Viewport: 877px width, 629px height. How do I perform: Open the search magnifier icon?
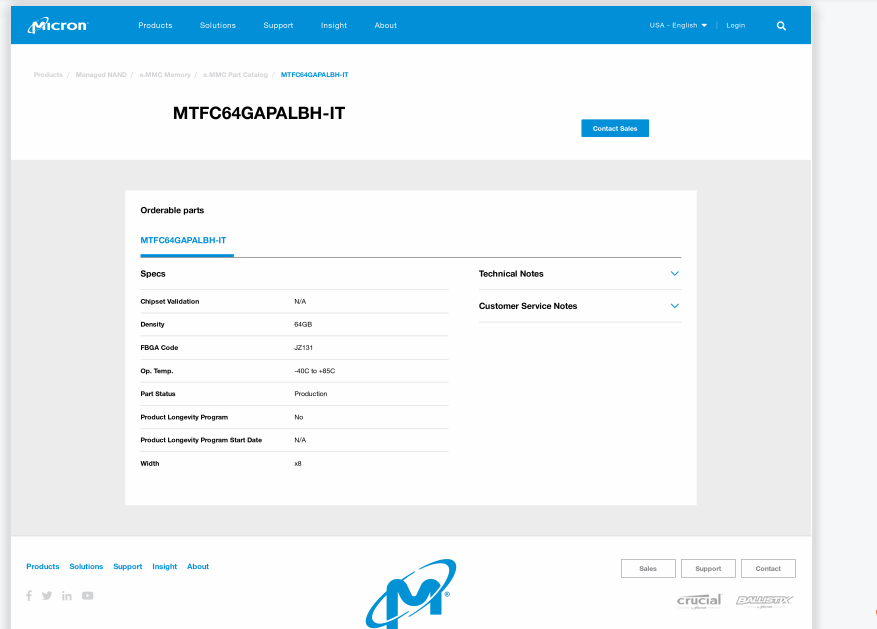[x=781, y=26]
